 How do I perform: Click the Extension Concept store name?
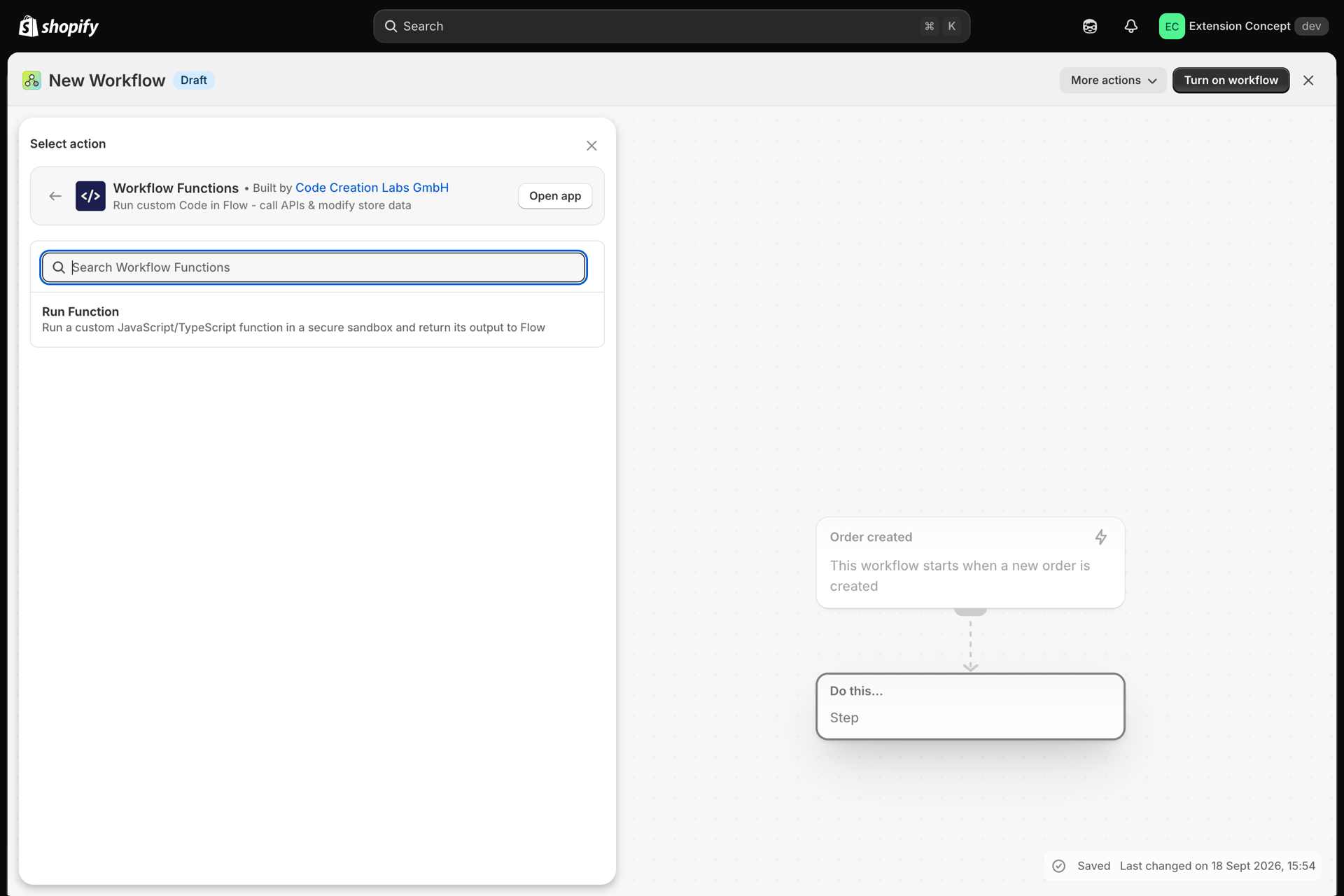coord(1239,26)
